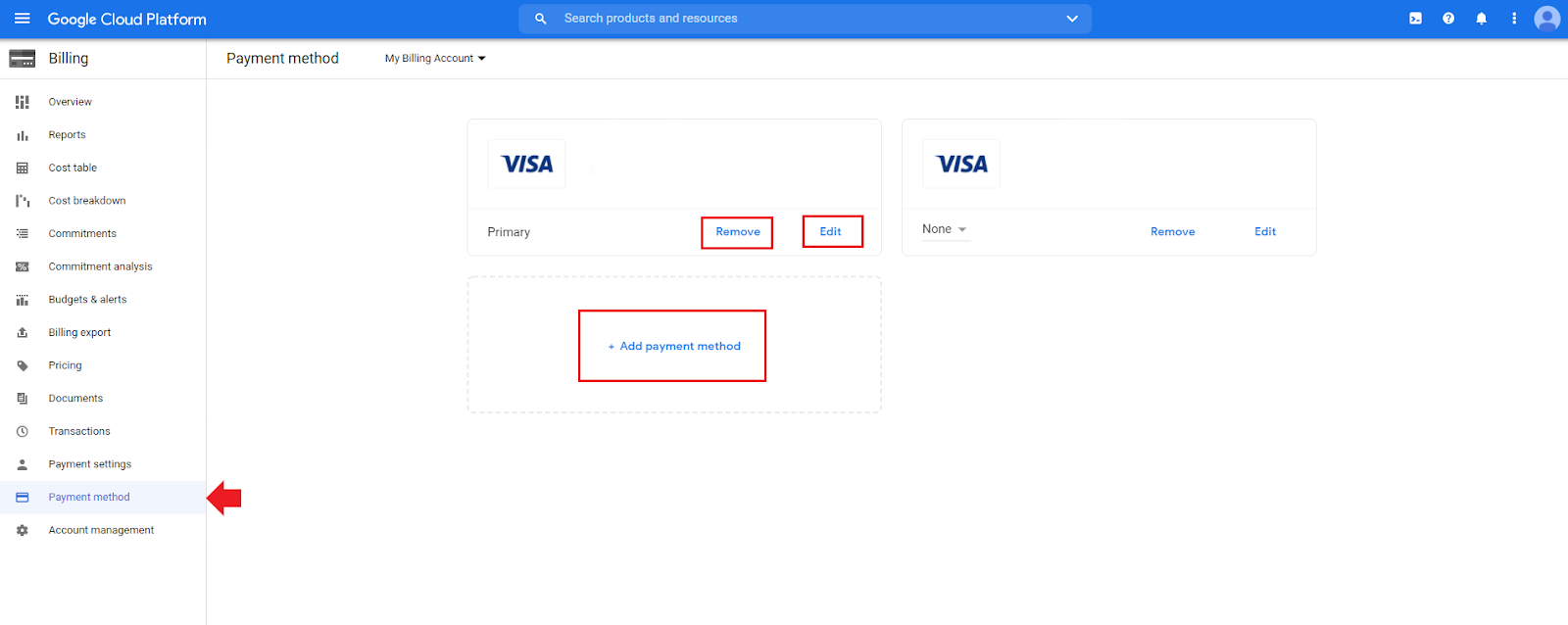The height and width of the screenshot is (625, 1568).
Task: Open notifications bell icon
Action: click(x=1481, y=19)
